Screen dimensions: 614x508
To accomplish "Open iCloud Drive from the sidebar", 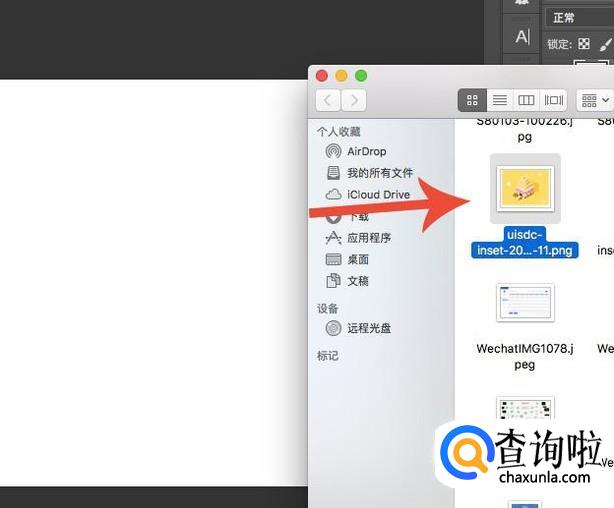I will pyautogui.click(x=378, y=194).
